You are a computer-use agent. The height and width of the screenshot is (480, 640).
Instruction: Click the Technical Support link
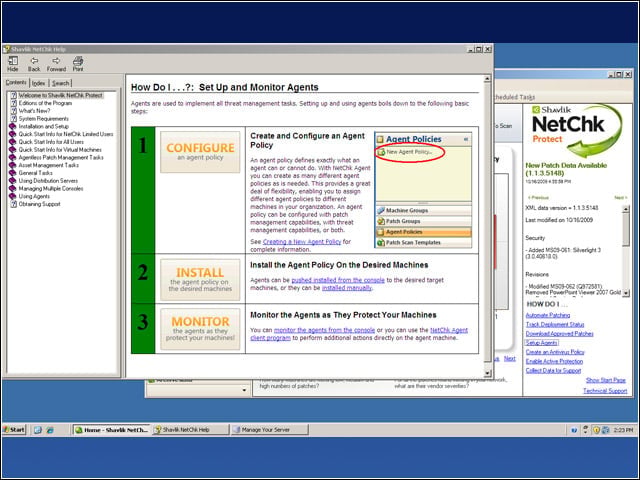click(x=605, y=391)
